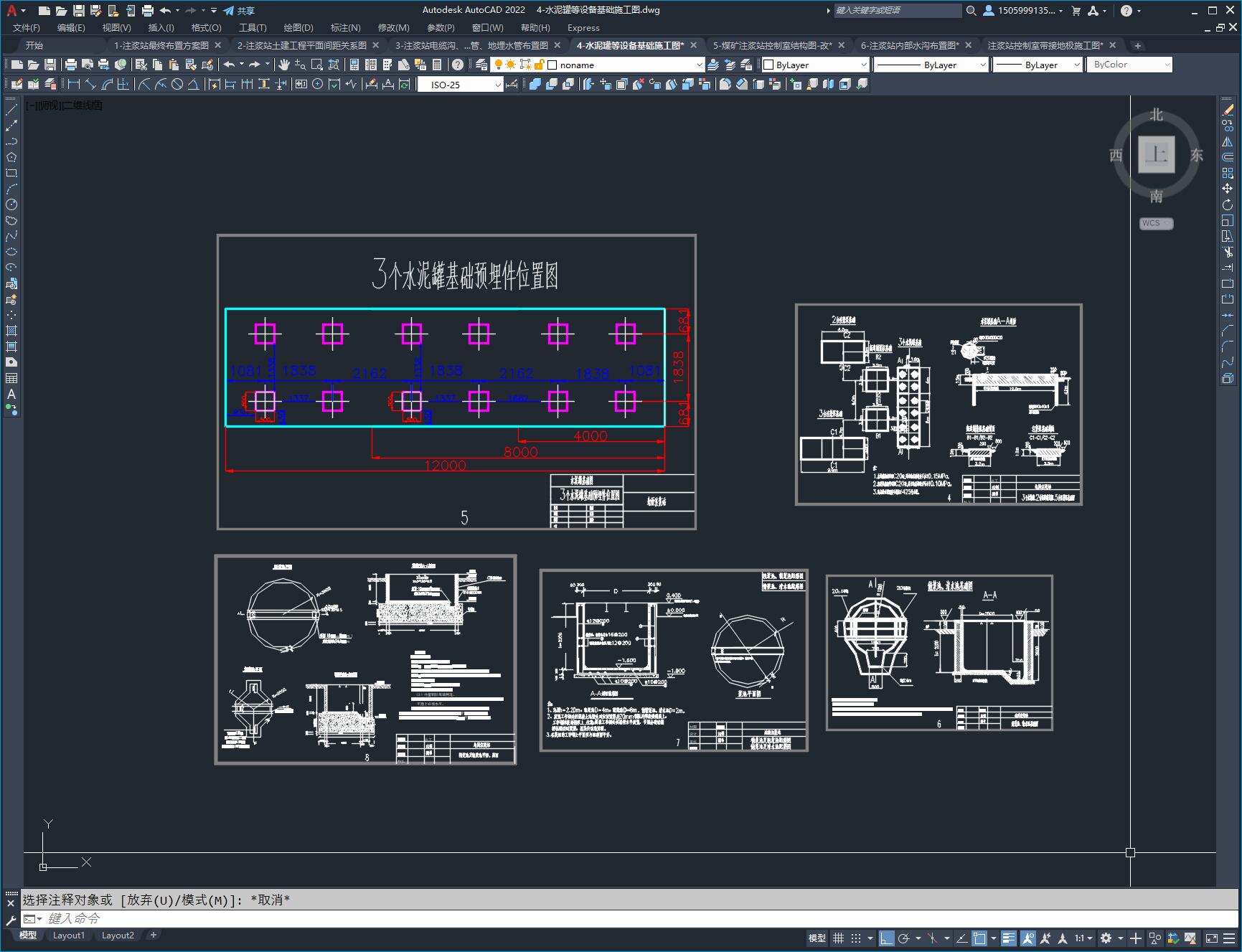This screenshot has width=1242, height=952.
Task: Switch to the Layout1 tab
Action: (69, 935)
